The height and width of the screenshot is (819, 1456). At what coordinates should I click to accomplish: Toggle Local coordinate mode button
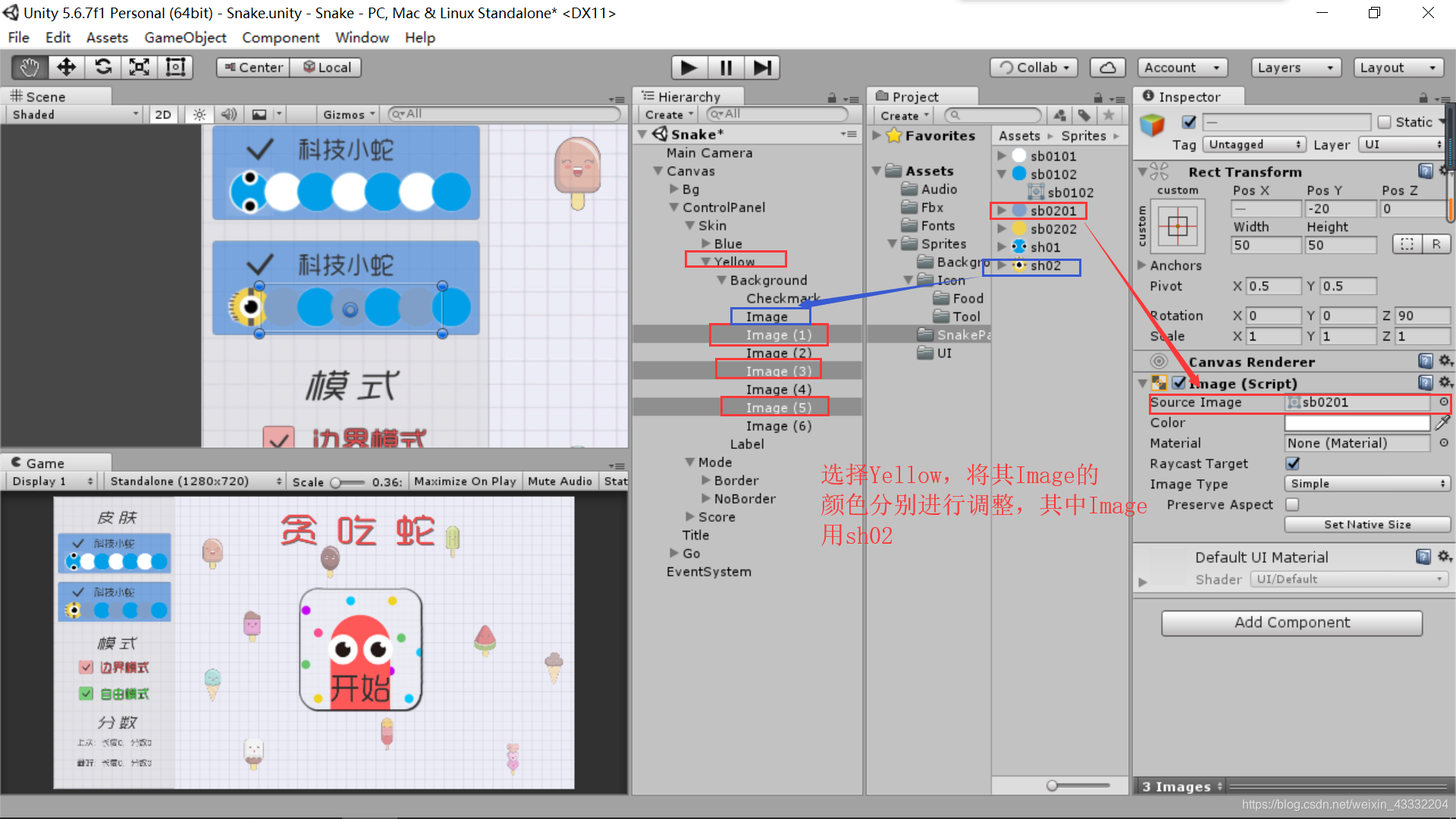click(327, 67)
